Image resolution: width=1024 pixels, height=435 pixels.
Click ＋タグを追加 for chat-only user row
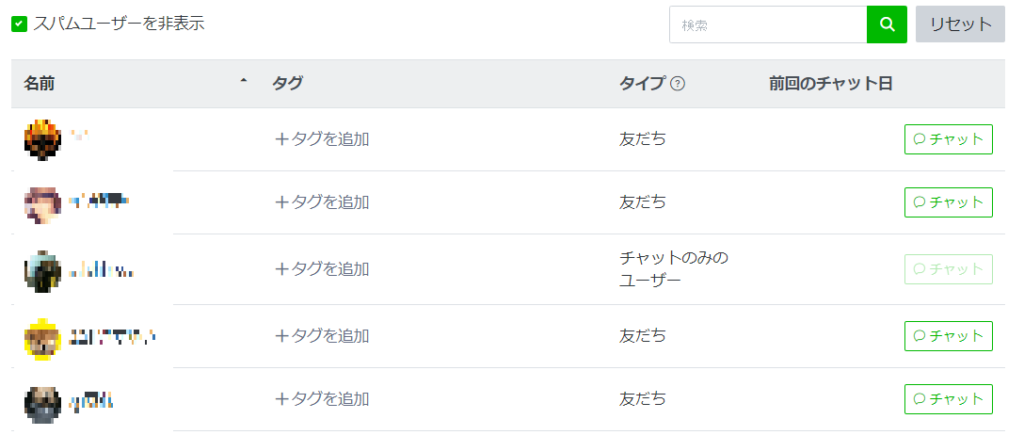coord(323,269)
